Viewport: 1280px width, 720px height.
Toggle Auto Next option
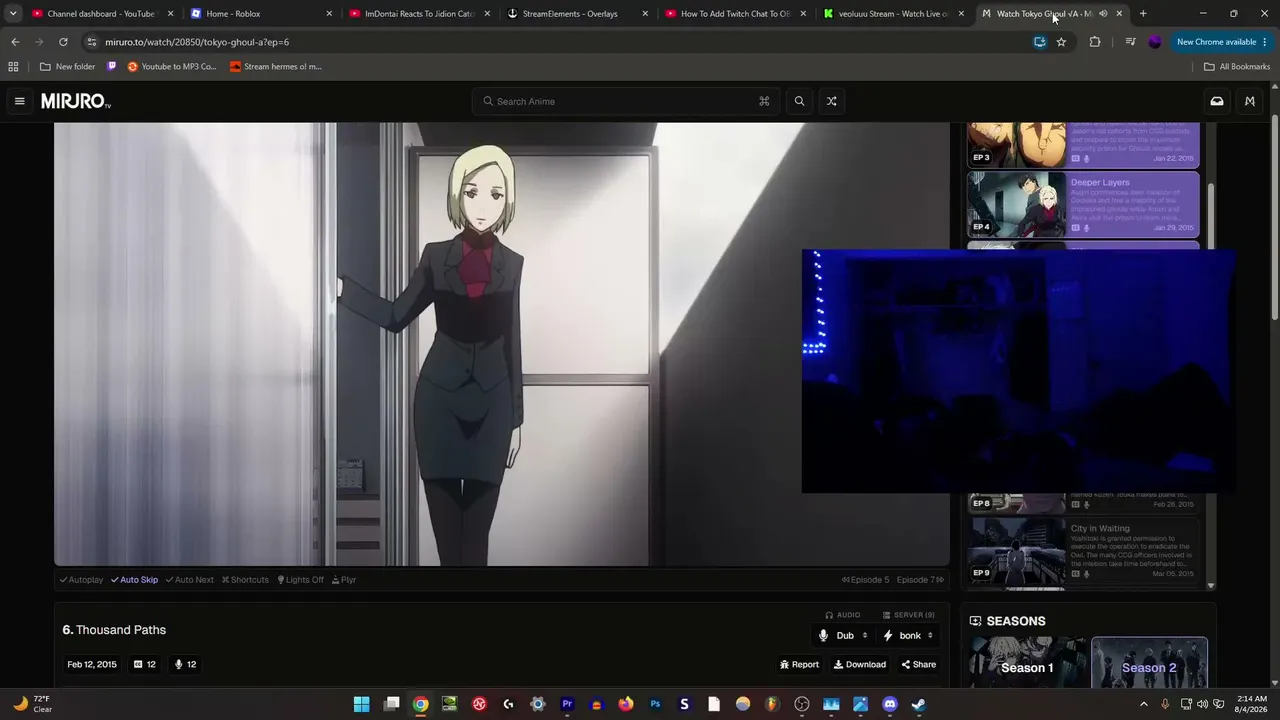pyautogui.click(x=189, y=580)
